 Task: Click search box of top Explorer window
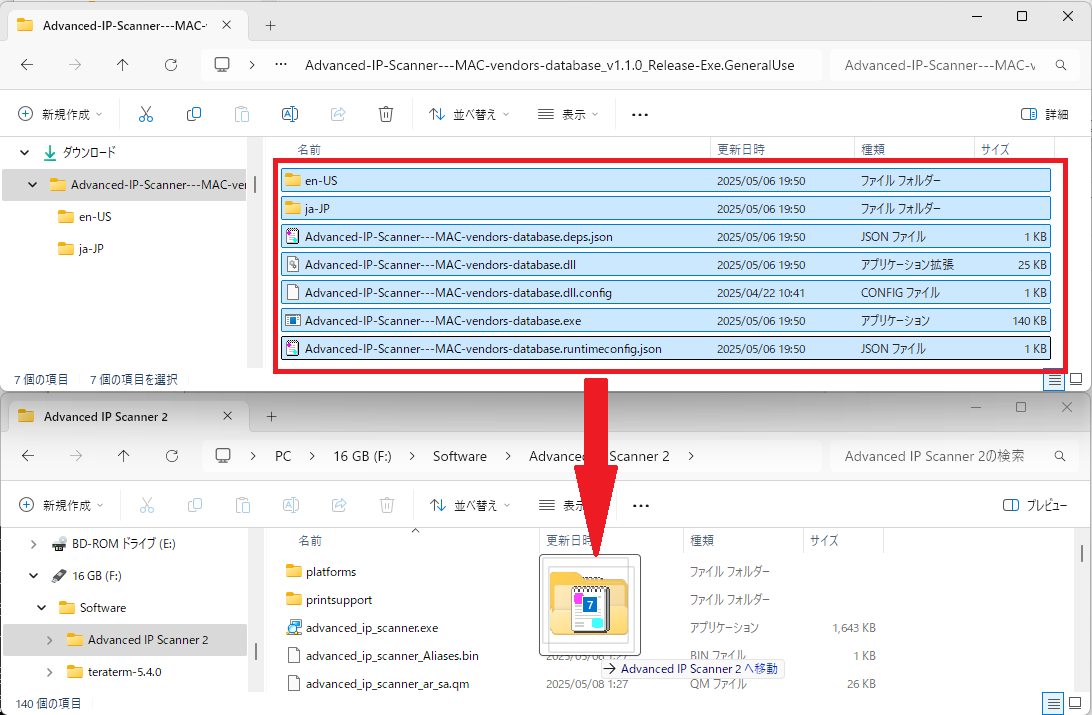[956, 65]
